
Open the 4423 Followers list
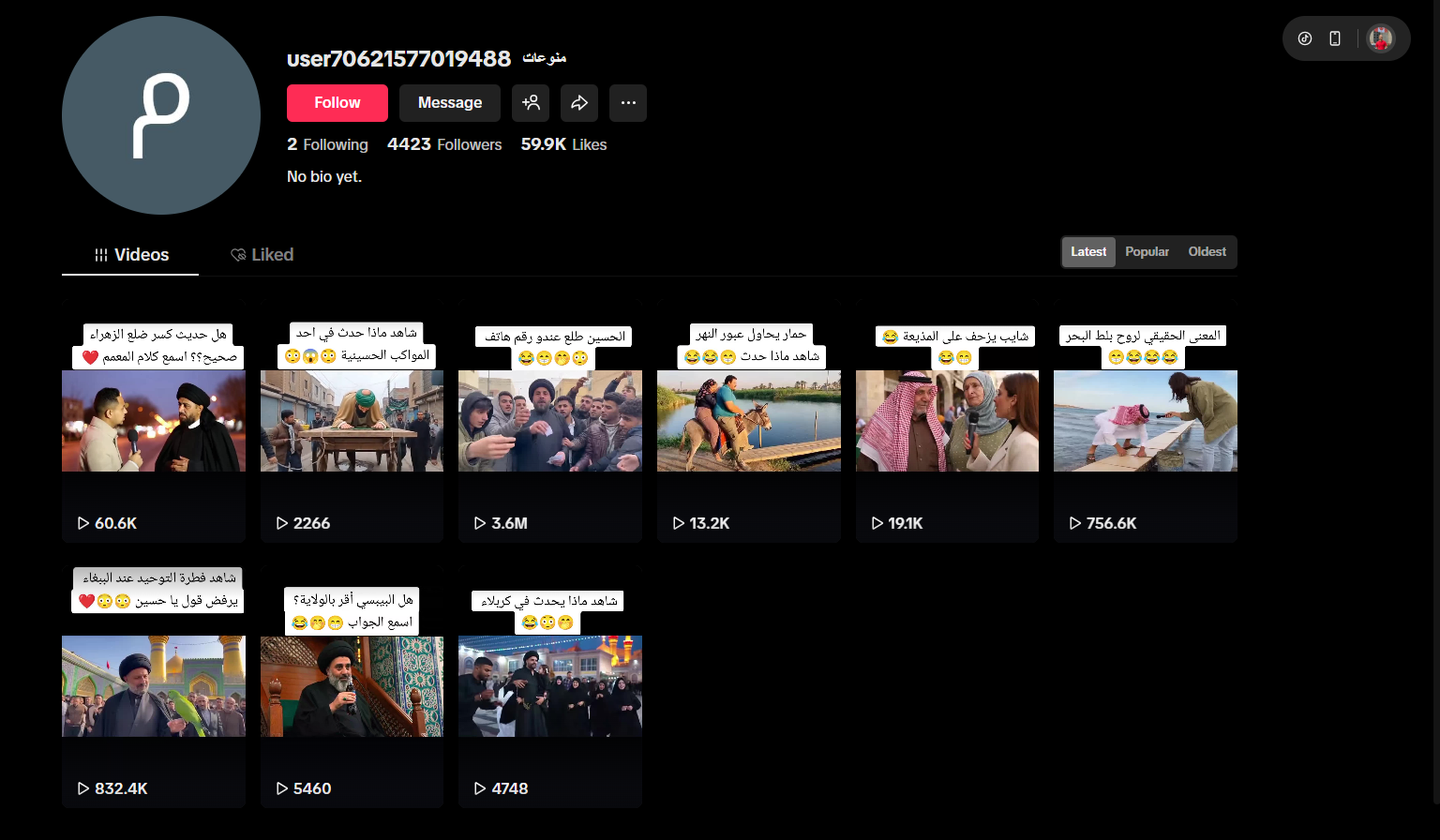(x=444, y=144)
